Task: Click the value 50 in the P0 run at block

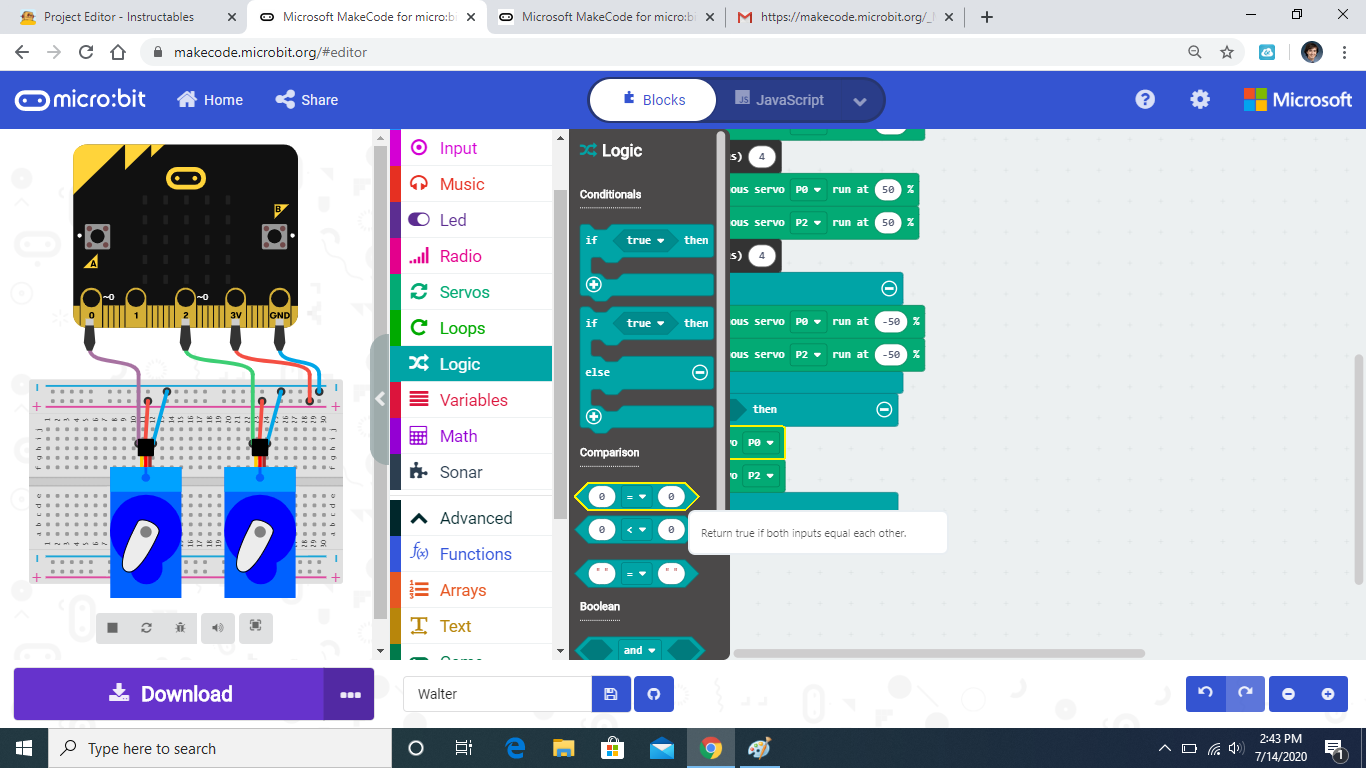Action: pos(888,190)
